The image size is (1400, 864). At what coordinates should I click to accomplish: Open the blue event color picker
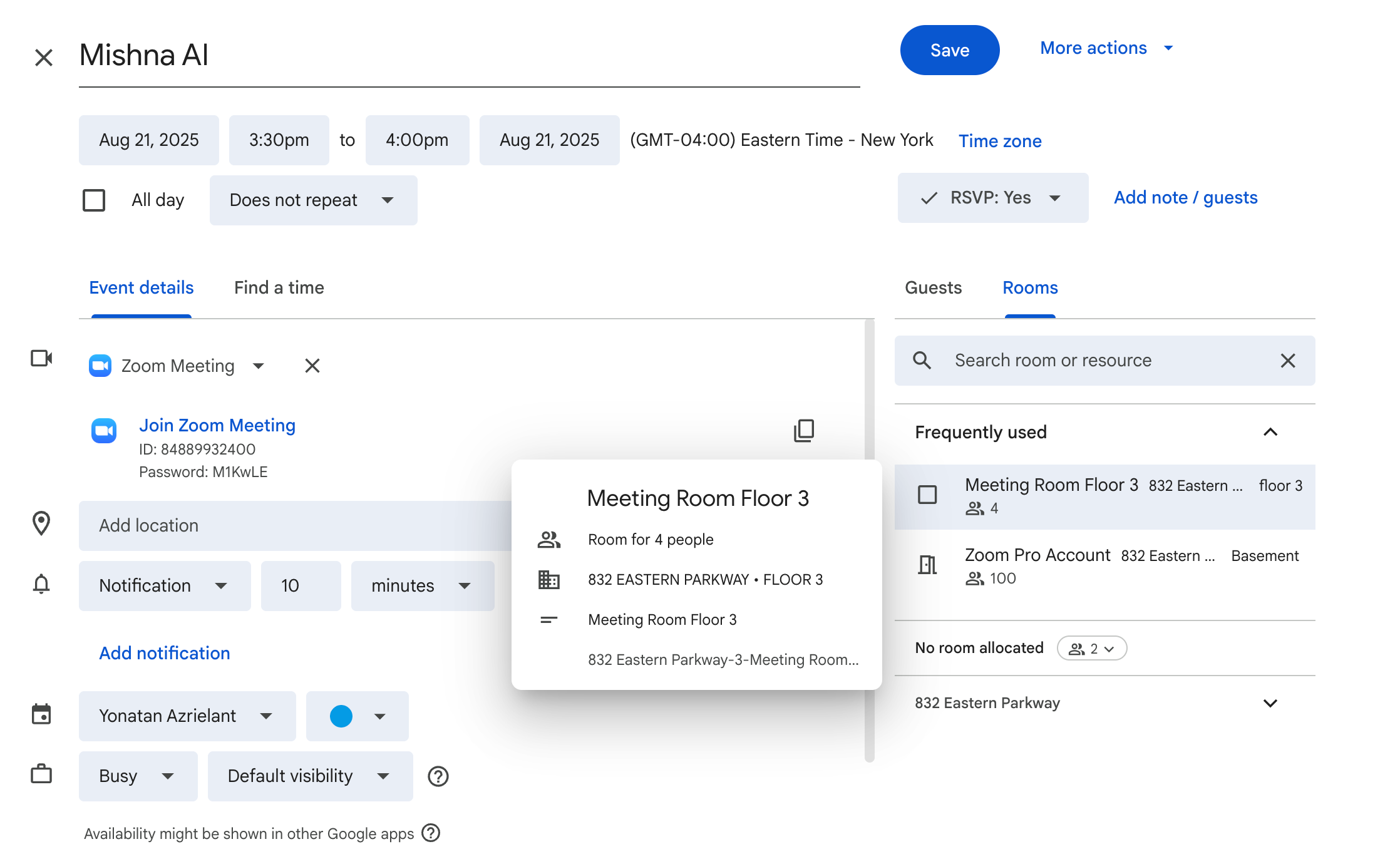click(358, 716)
